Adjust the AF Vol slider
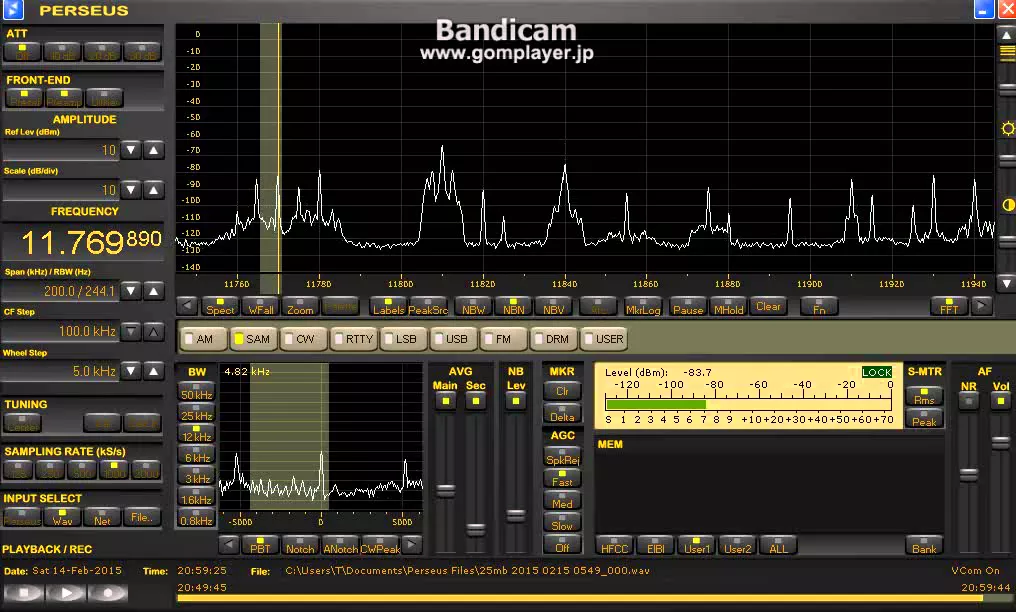Image resolution: width=1016 pixels, height=612 pixels. [x=1000, y=444]
